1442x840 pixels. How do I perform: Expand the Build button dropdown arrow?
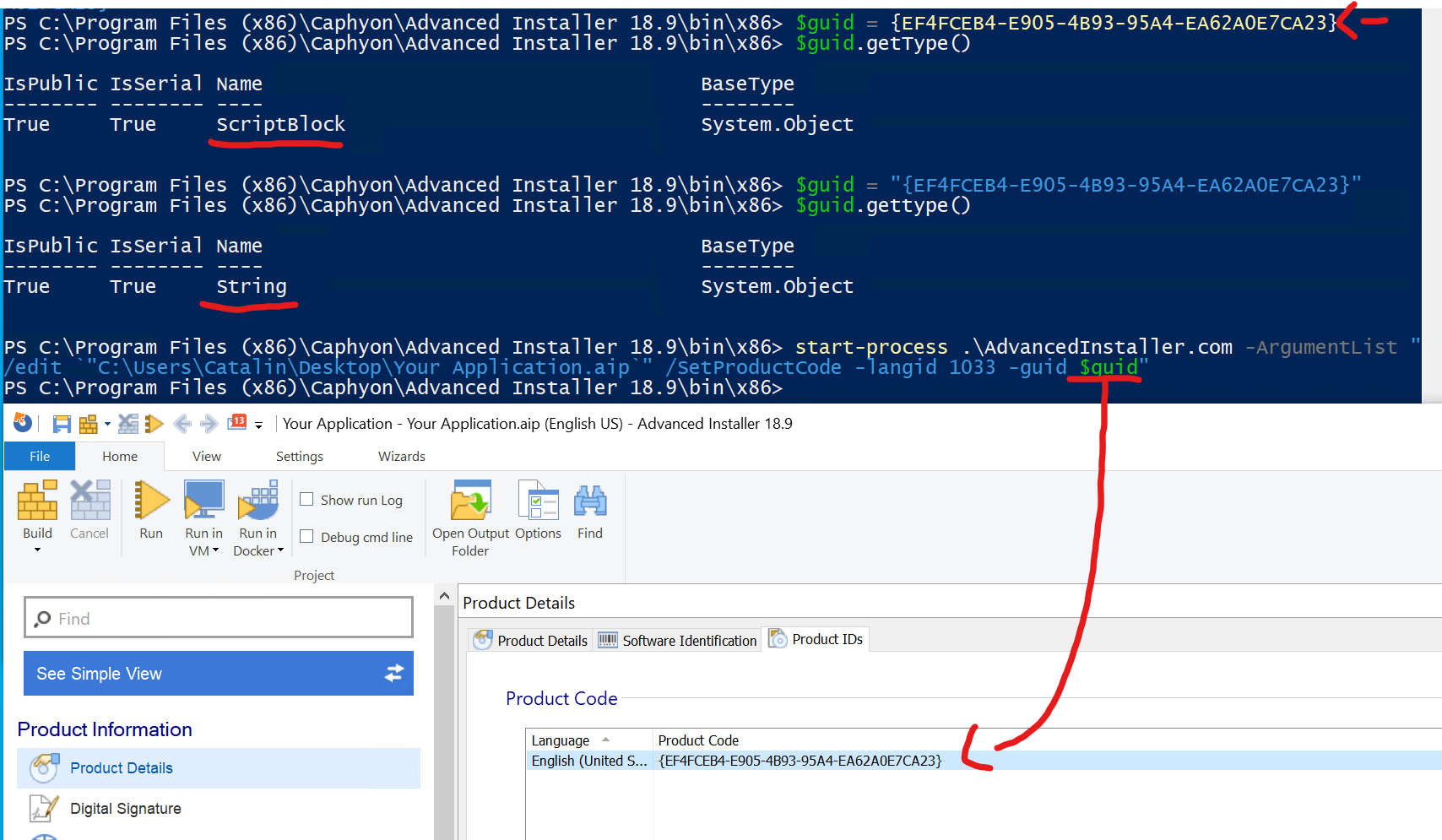(x=37, y=550)
